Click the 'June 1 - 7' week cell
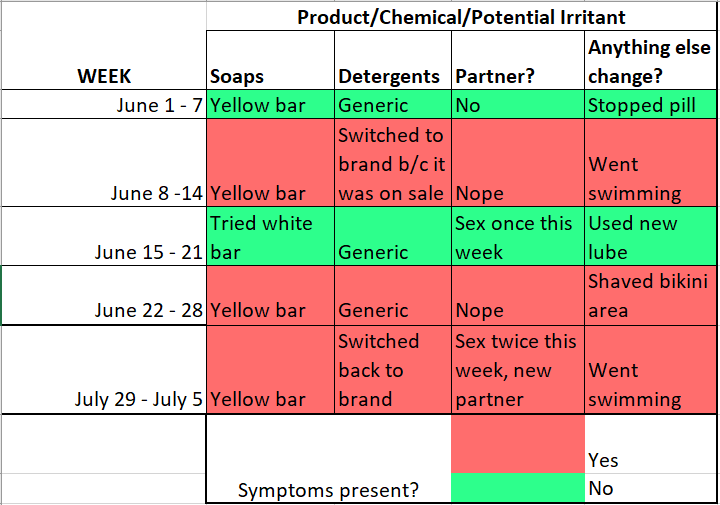Image resolution: width=720 pixels, height=505 pixels. click(x=104, y=104)
